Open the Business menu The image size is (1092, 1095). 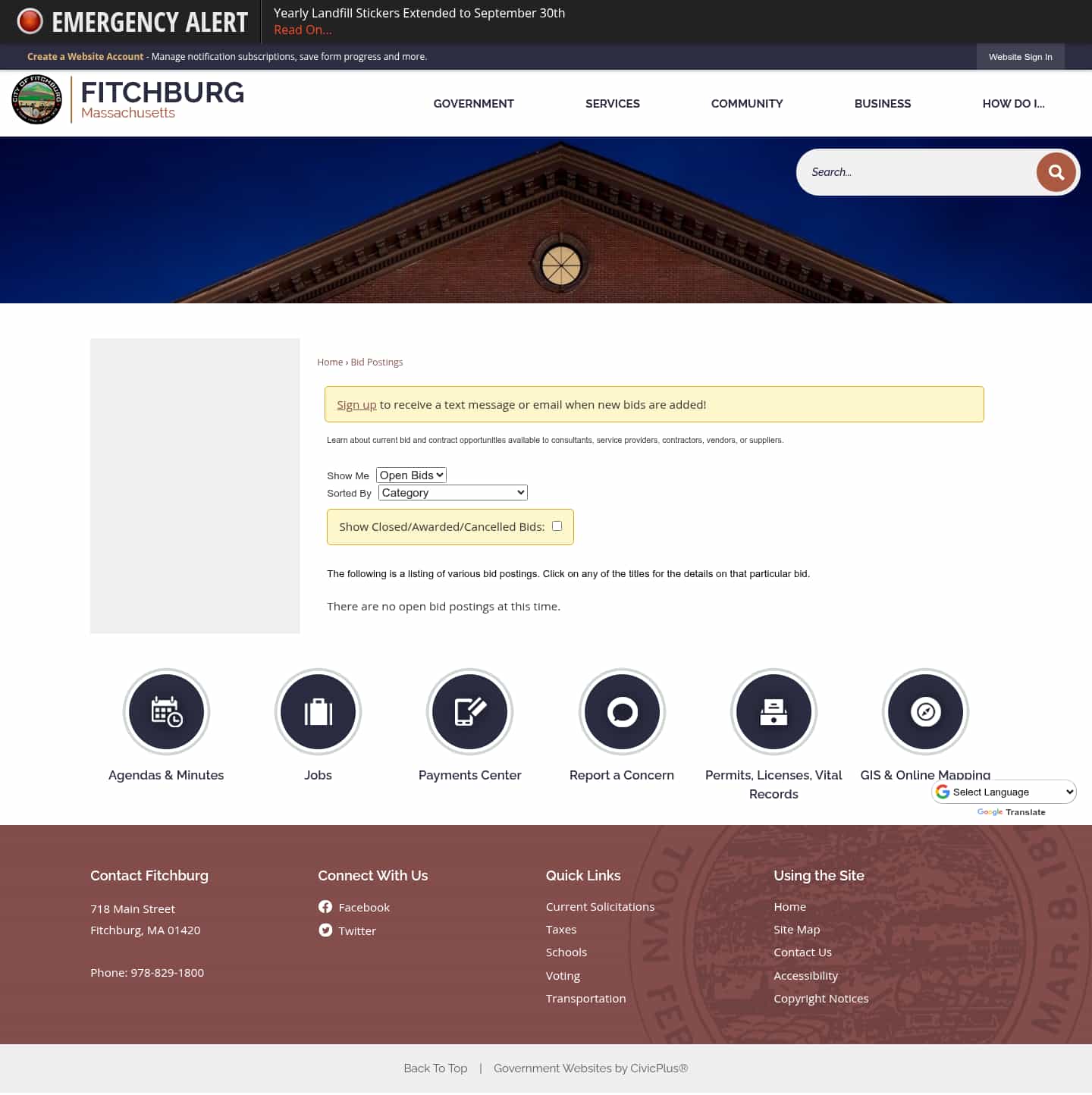point(883,104)
